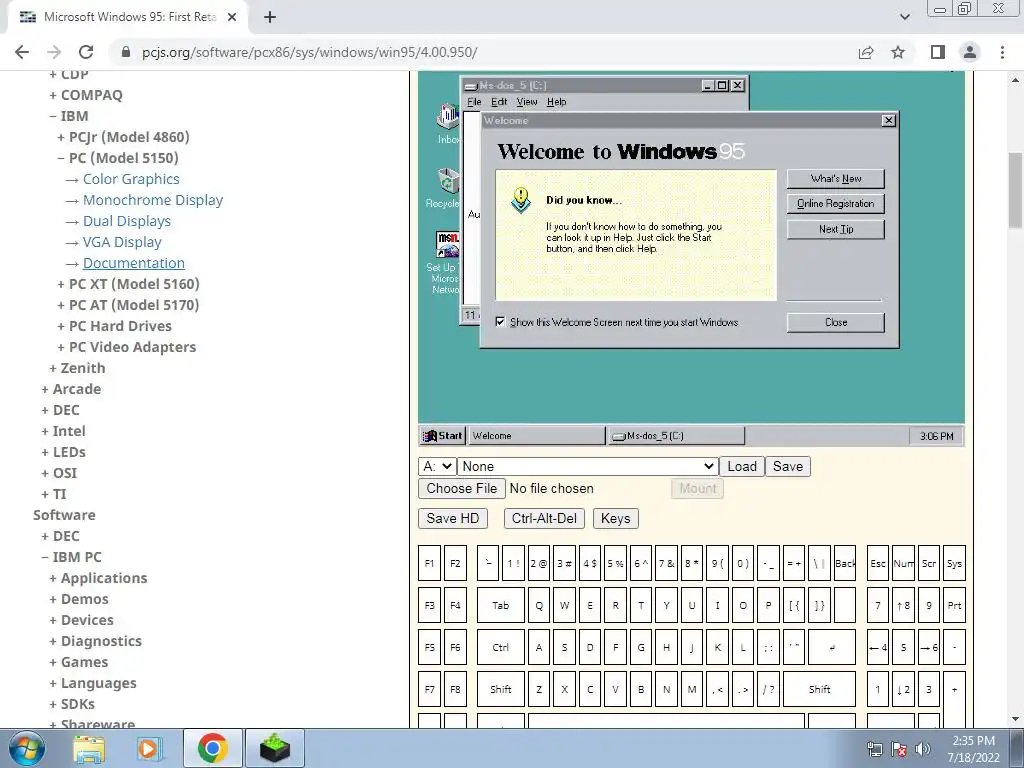1024x768 pixels.
Task: Open the Chrome profile avatar
Action: [970, 52]
